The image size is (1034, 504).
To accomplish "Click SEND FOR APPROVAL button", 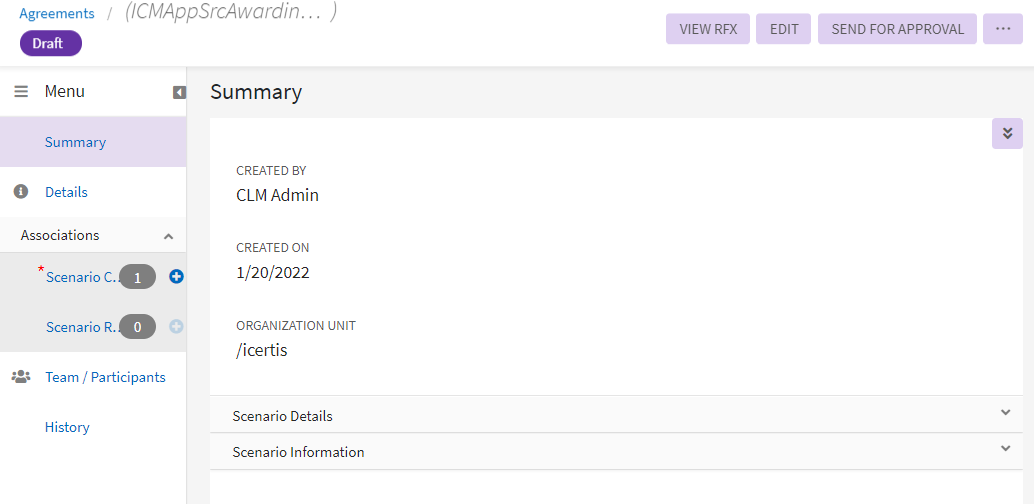I will (x=897, y=29).
